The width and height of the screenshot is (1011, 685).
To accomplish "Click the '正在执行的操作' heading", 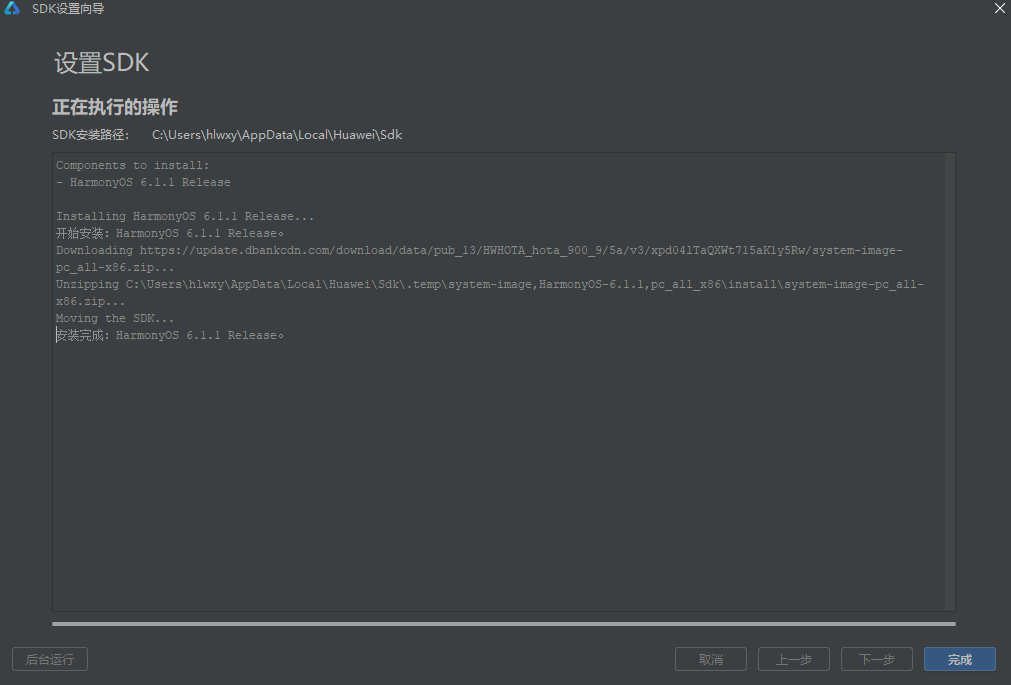I will 115,107.
